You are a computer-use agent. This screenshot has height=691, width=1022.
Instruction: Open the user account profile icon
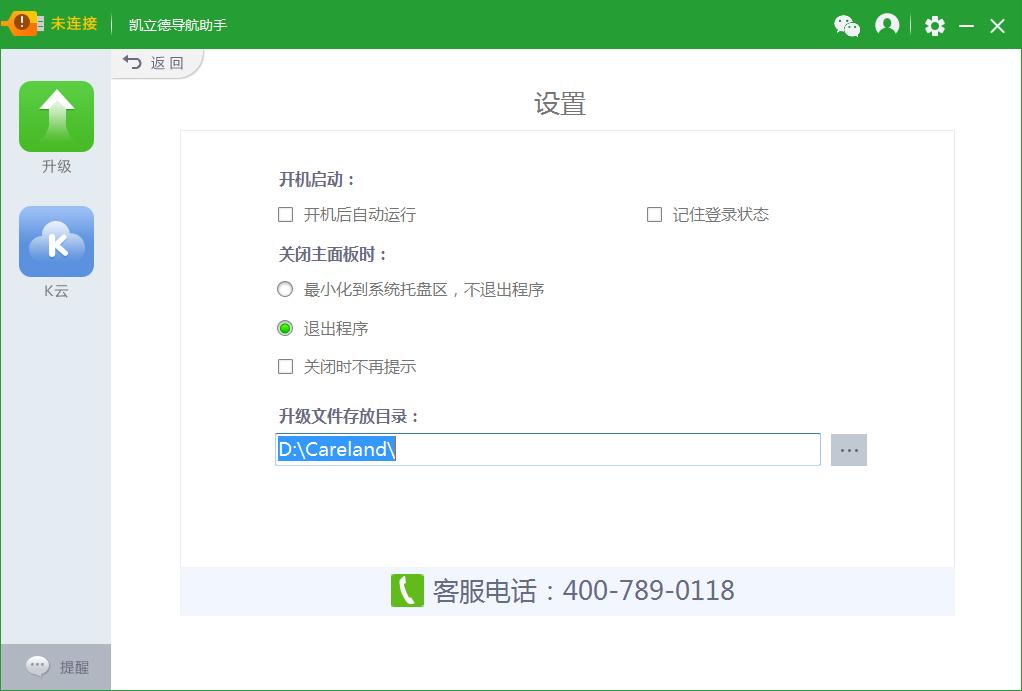pyautogui.click(x=887, y=25)
